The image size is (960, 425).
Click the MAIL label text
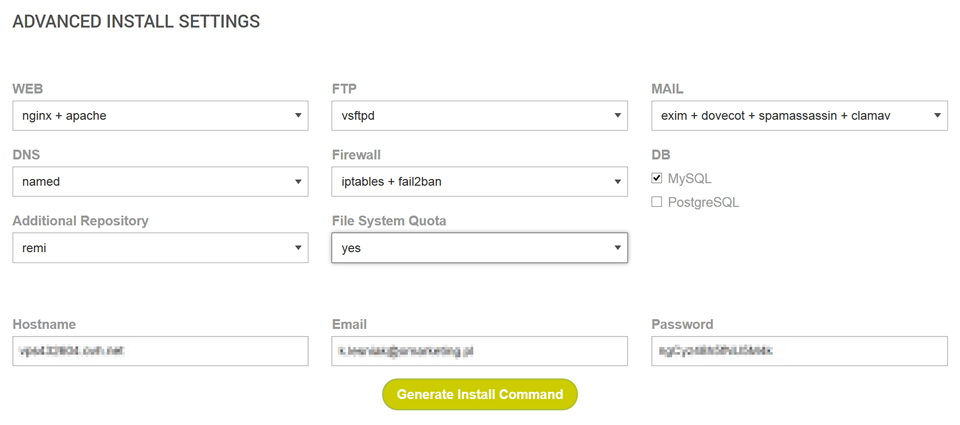(667, 89)
